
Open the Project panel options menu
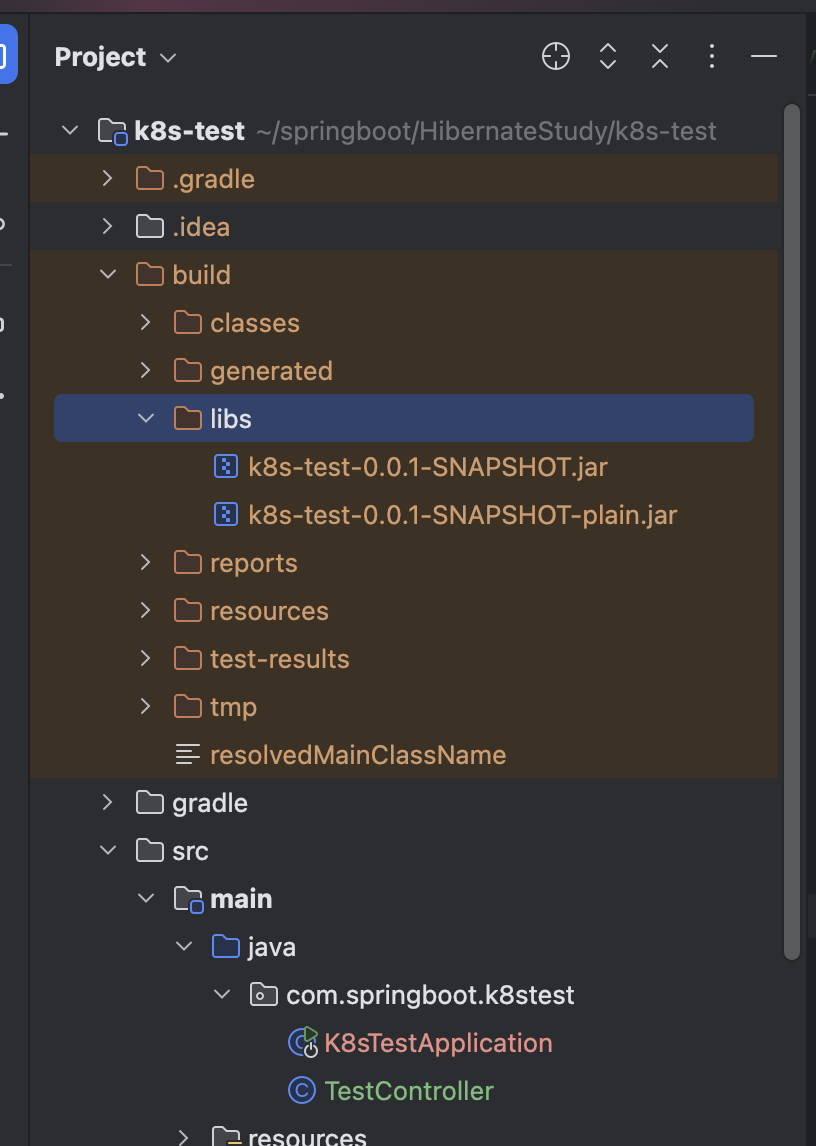pos(712,57)
